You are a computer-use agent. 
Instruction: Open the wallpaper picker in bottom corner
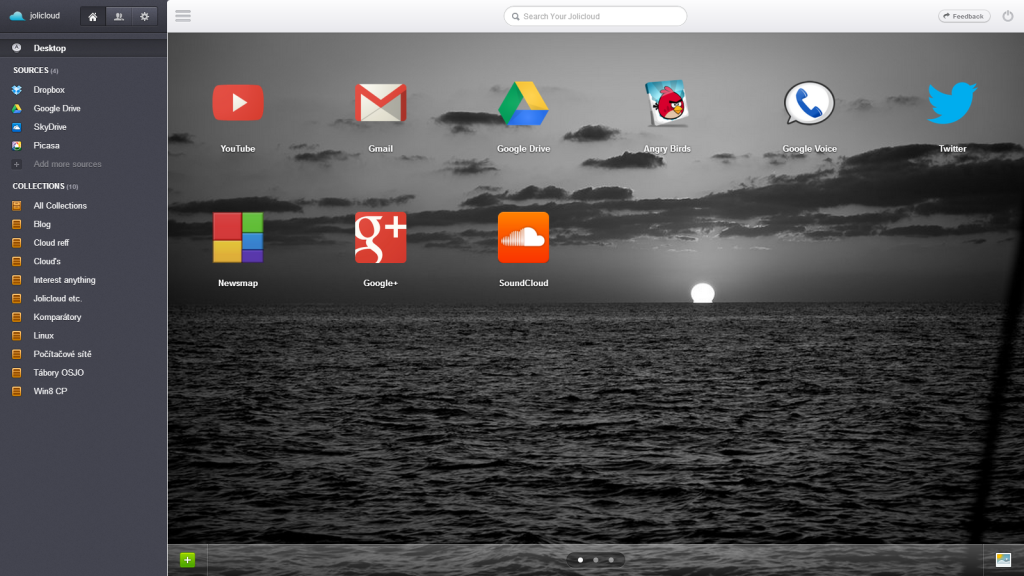tap(1003, 560)
